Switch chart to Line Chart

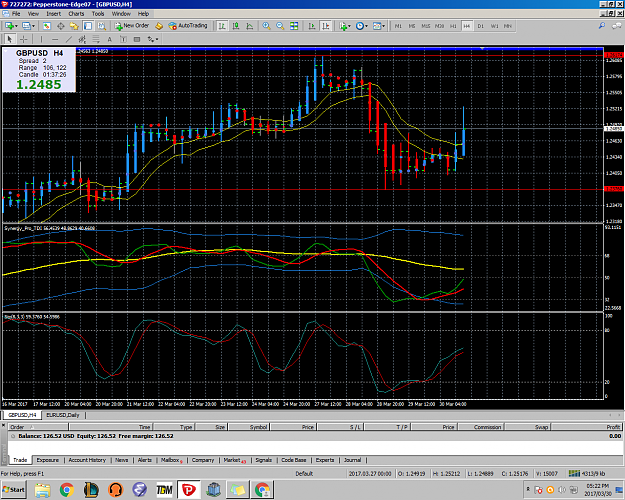pyautogui.click(x=250, y=26)
